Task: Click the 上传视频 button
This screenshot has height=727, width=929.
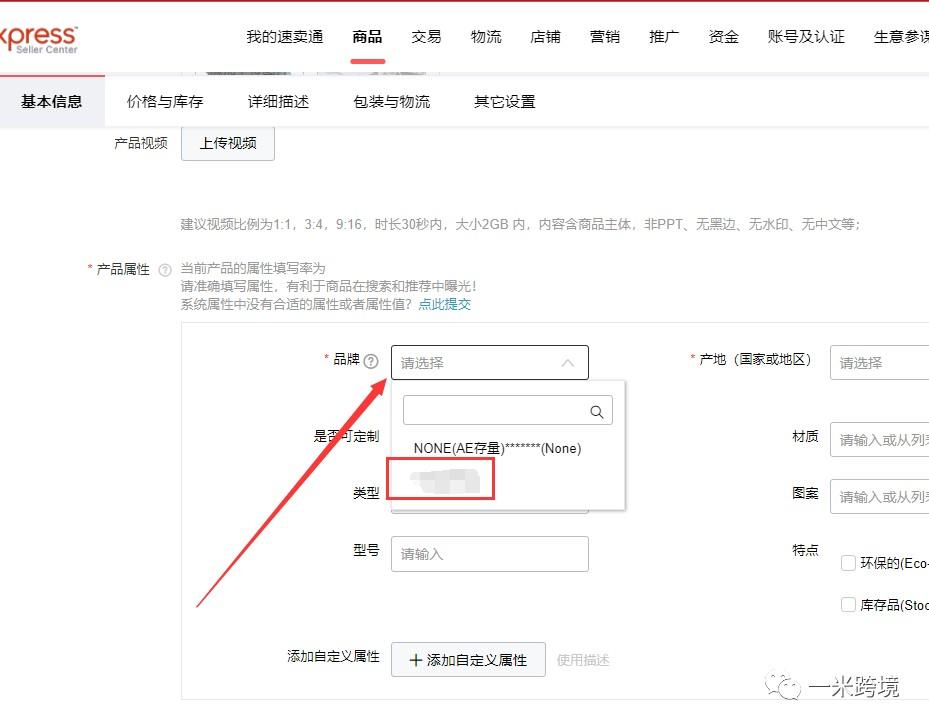Action: pyautogui.click(x=228, y=143)
